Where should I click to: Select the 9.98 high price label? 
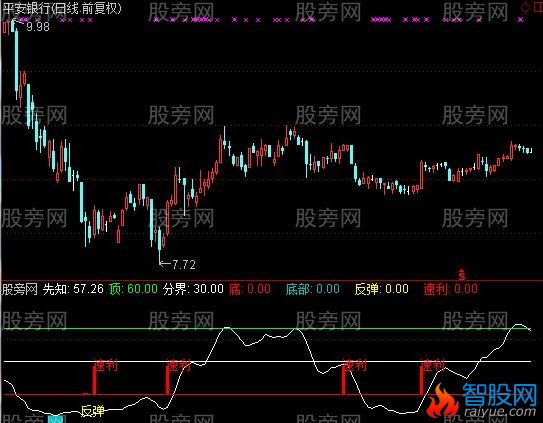pos(38,27)
